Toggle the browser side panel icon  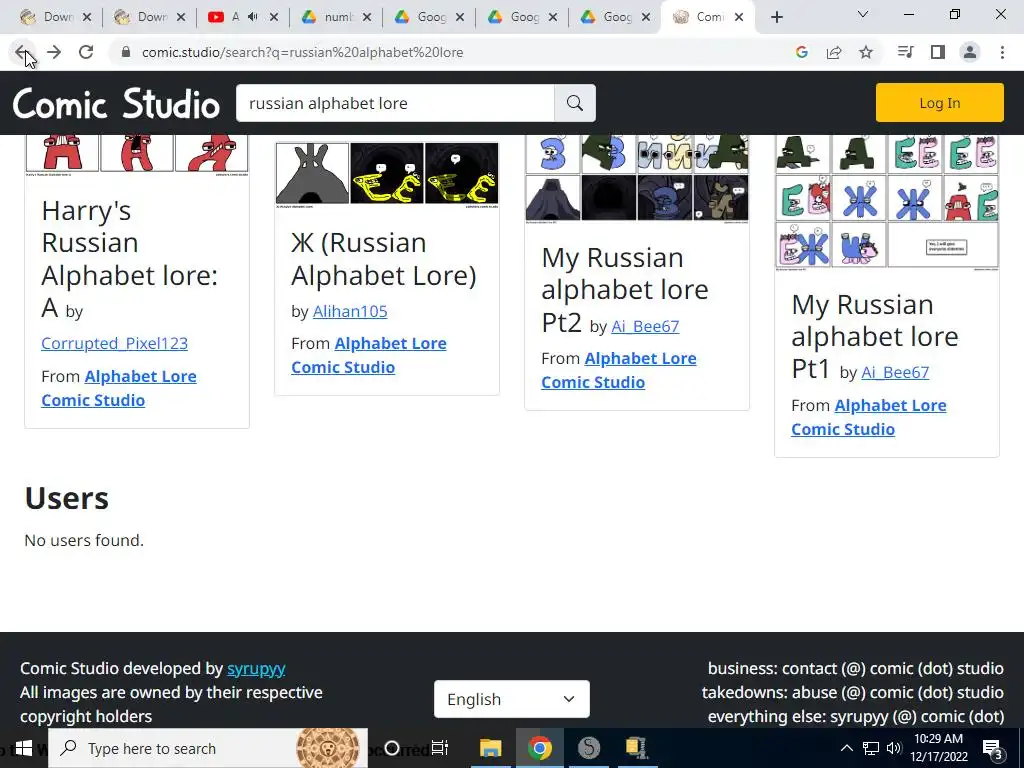938,52
